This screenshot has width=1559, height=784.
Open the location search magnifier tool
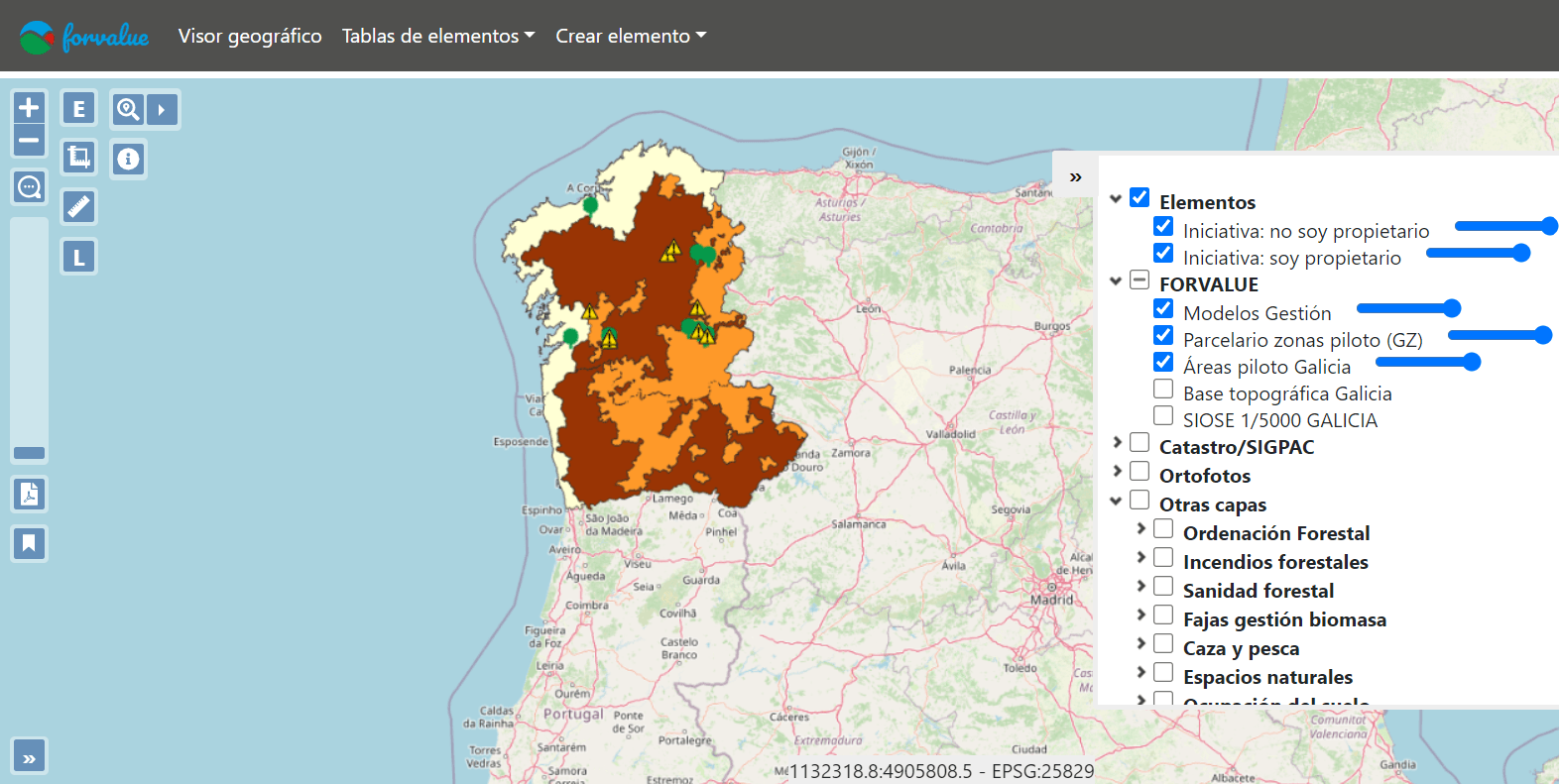pos(128,109)
